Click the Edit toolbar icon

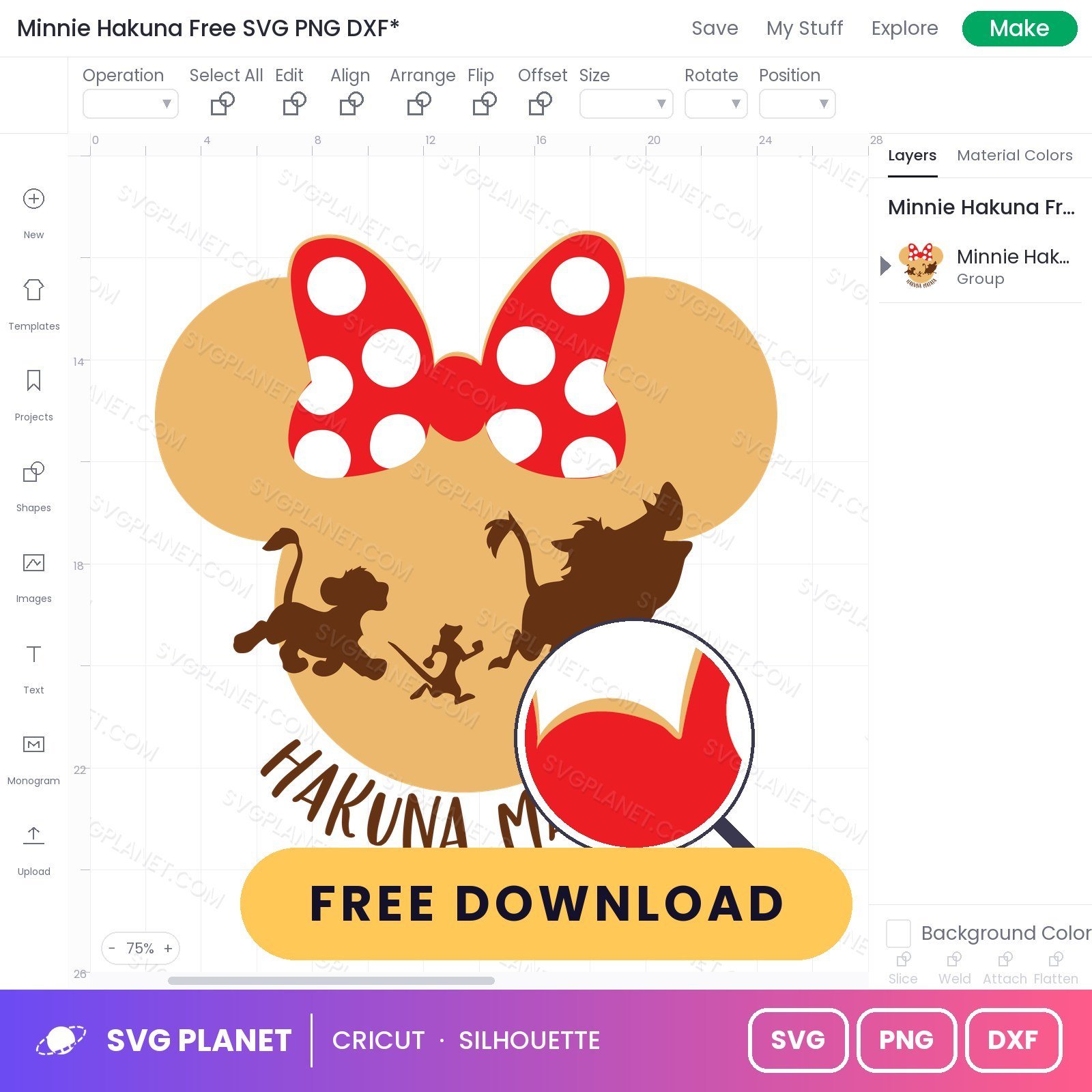tap(294, 104)
